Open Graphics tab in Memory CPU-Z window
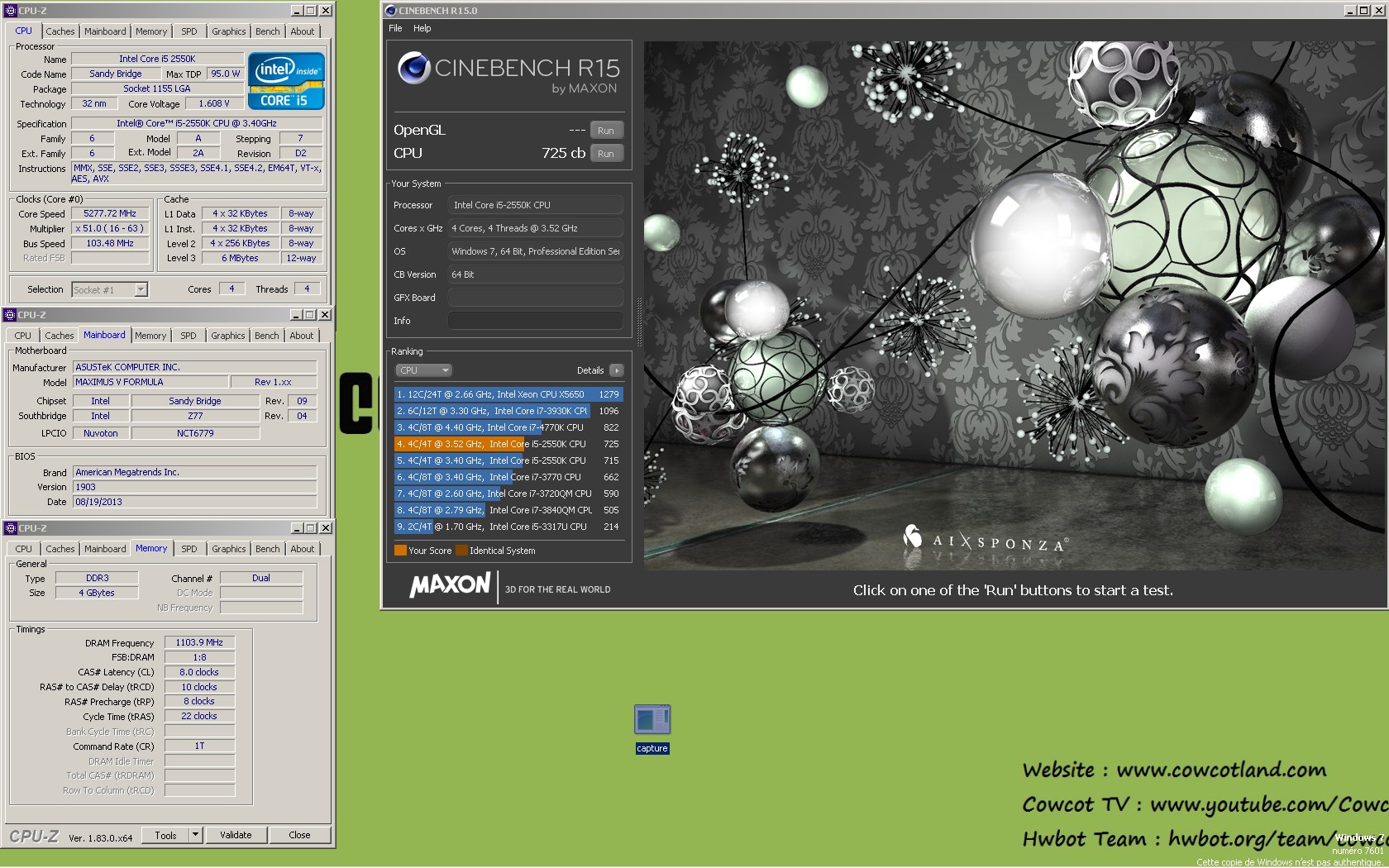 click(x=228, y=549)
